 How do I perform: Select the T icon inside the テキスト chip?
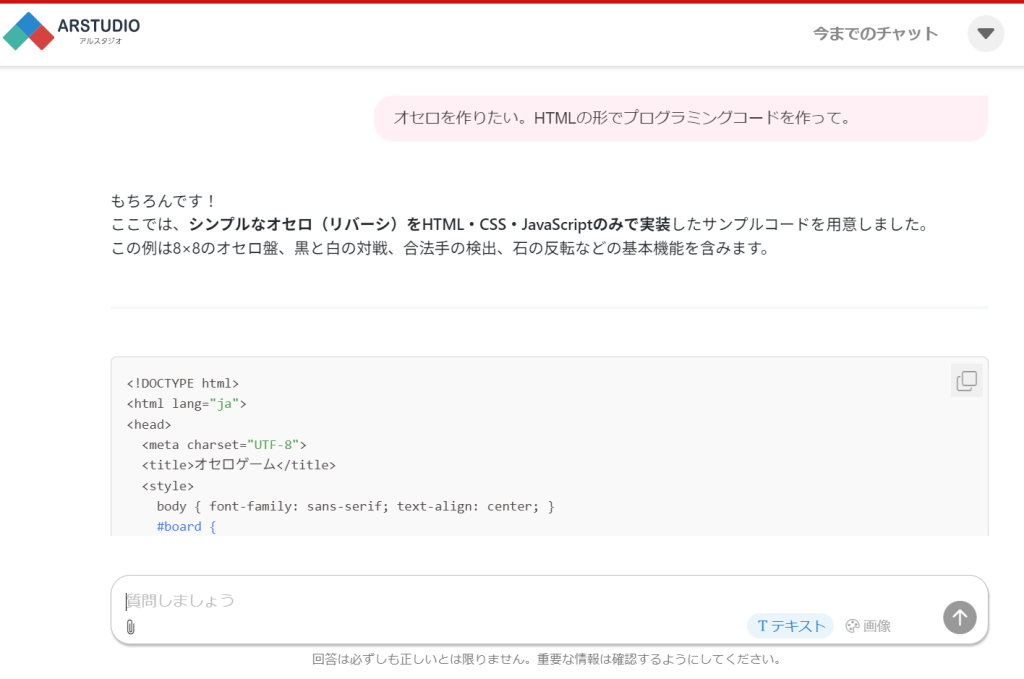763,625
